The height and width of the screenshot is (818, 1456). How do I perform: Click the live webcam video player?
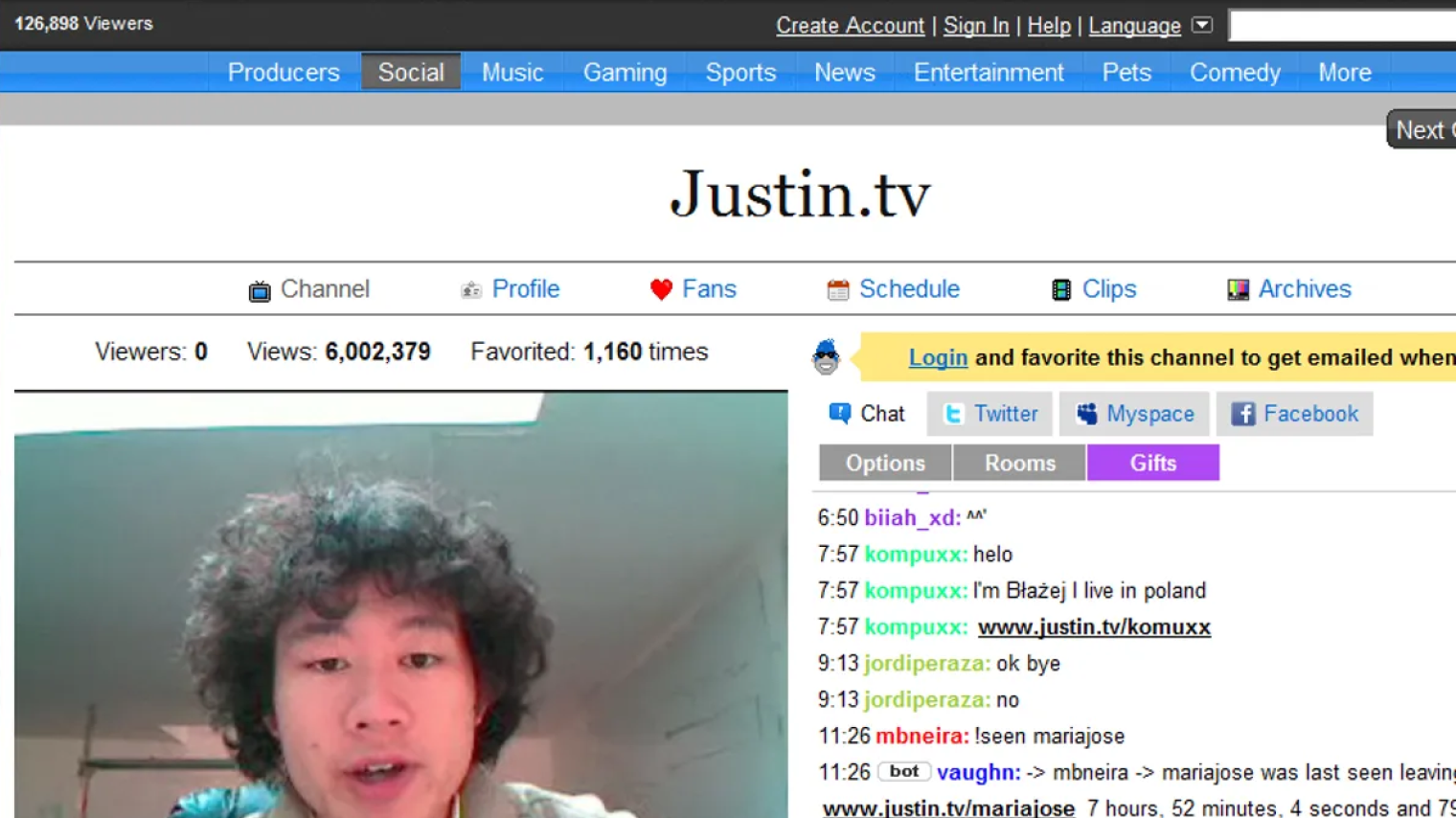pyautogui.click(x=401, y=605)
